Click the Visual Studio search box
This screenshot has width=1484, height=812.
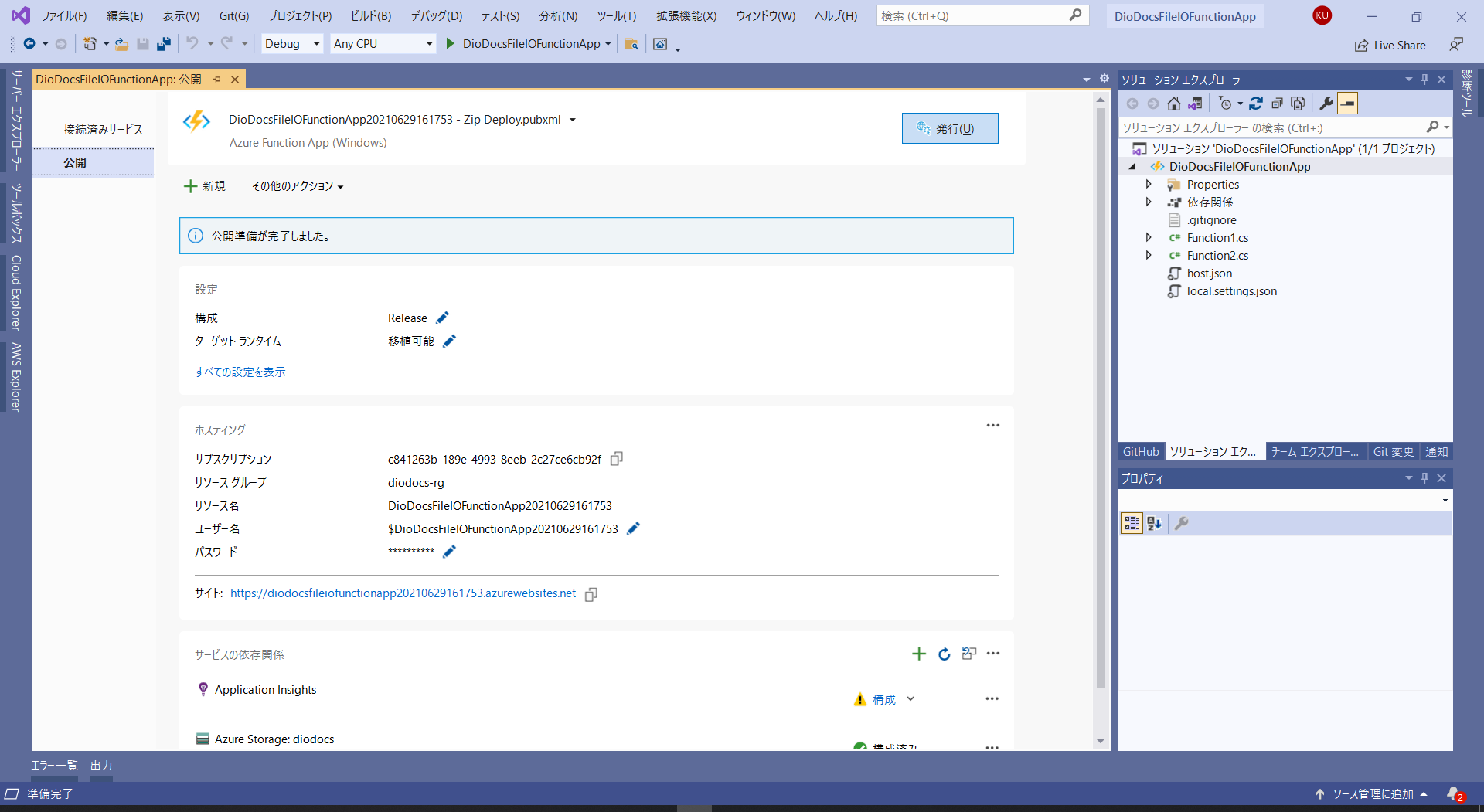982,16
